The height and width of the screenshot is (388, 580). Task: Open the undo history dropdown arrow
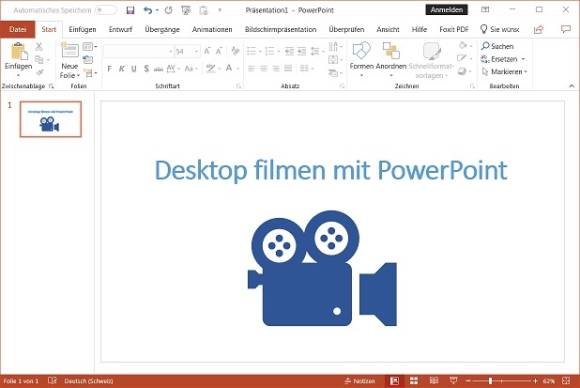(x=157, y=10)
